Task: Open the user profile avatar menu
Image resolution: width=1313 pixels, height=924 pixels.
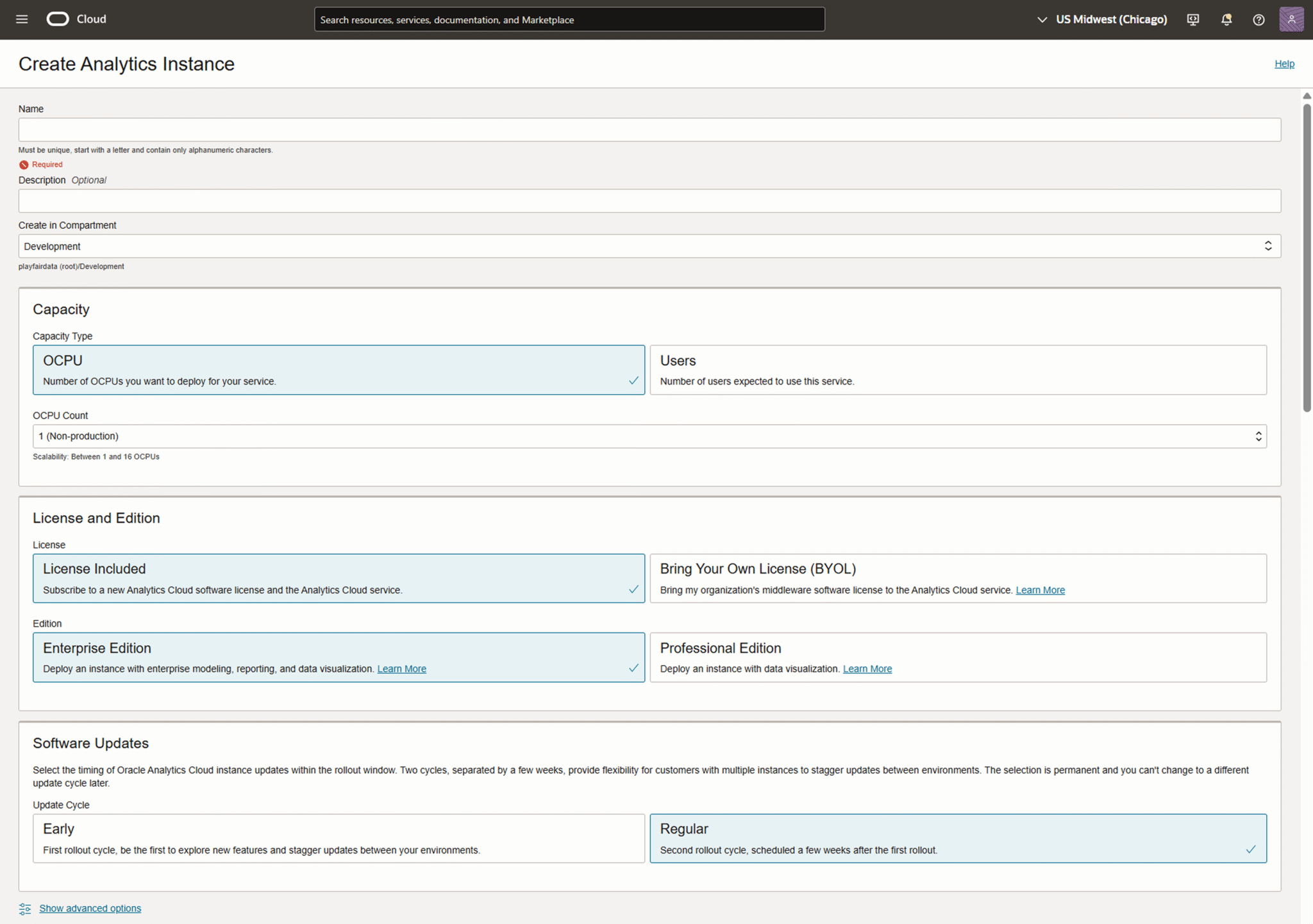Action: click(1291, 19)
